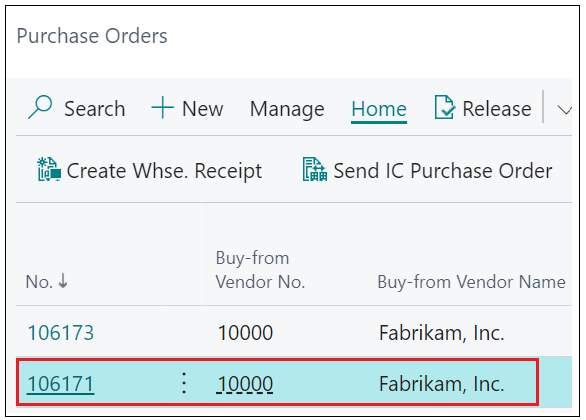The image size is (586, 420).
Task: Open purchase order 106173
Action: tap(61, 333)
